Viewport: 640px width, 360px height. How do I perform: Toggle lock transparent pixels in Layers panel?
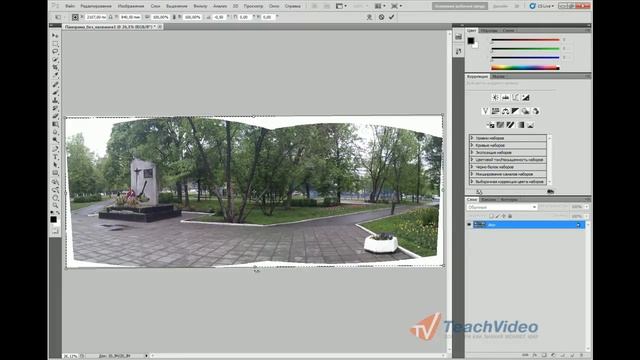(x=491, y=216)
